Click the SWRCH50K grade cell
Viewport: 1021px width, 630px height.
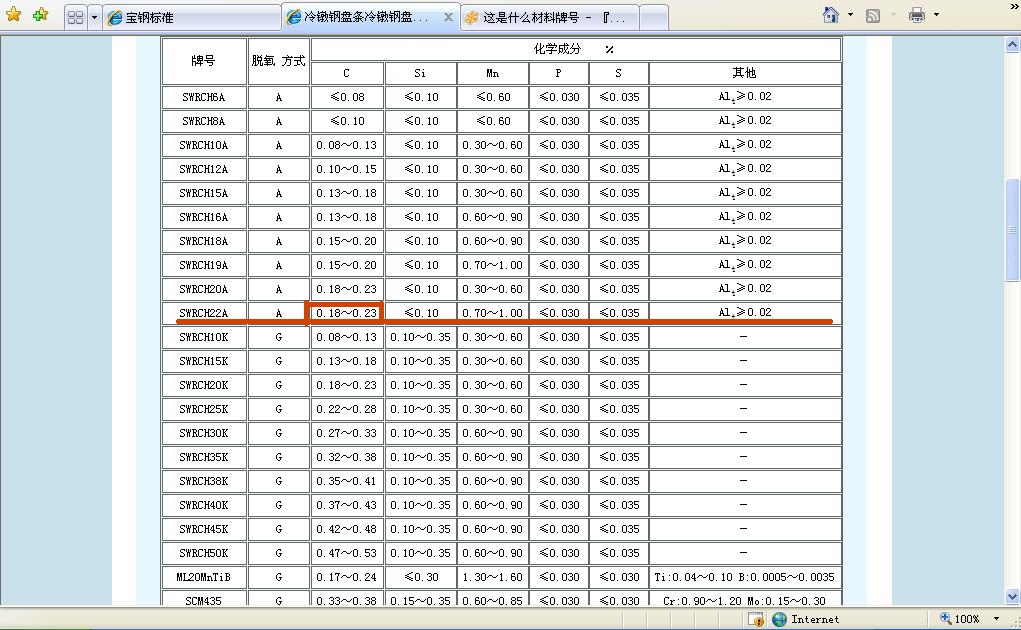(204, 553)
